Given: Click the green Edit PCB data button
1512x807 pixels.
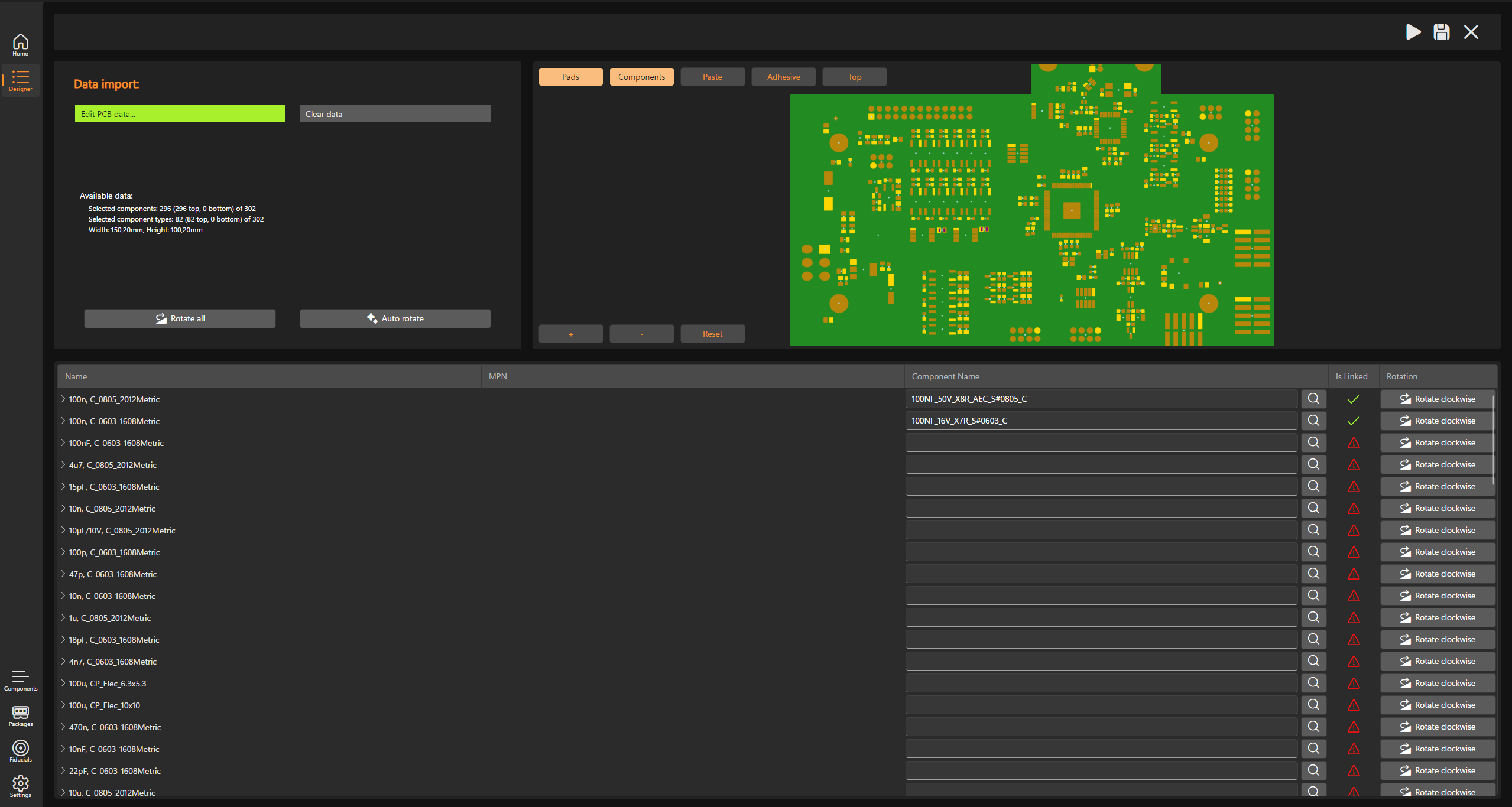Looking at the screenshot, I should 180,114.
